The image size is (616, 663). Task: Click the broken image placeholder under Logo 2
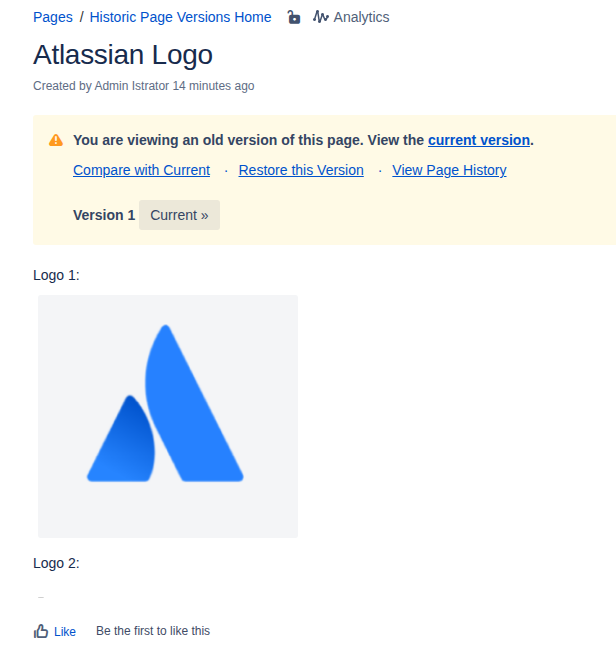click(41, 597)
